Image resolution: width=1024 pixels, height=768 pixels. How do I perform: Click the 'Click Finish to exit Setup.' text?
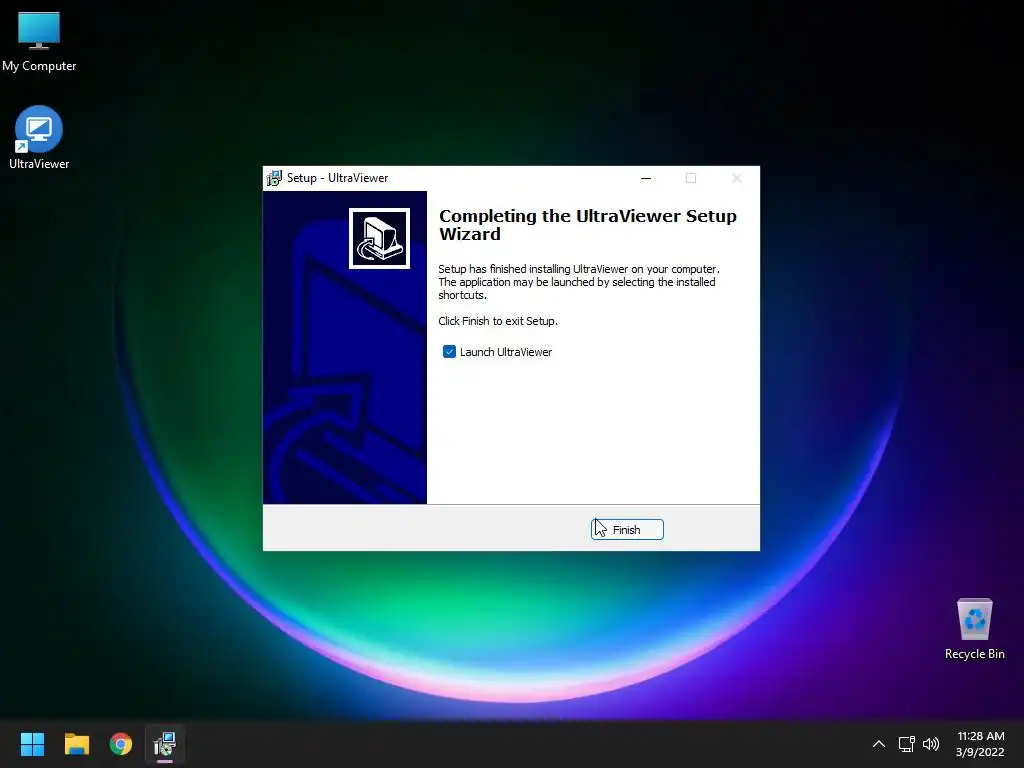tap(498, 321)
